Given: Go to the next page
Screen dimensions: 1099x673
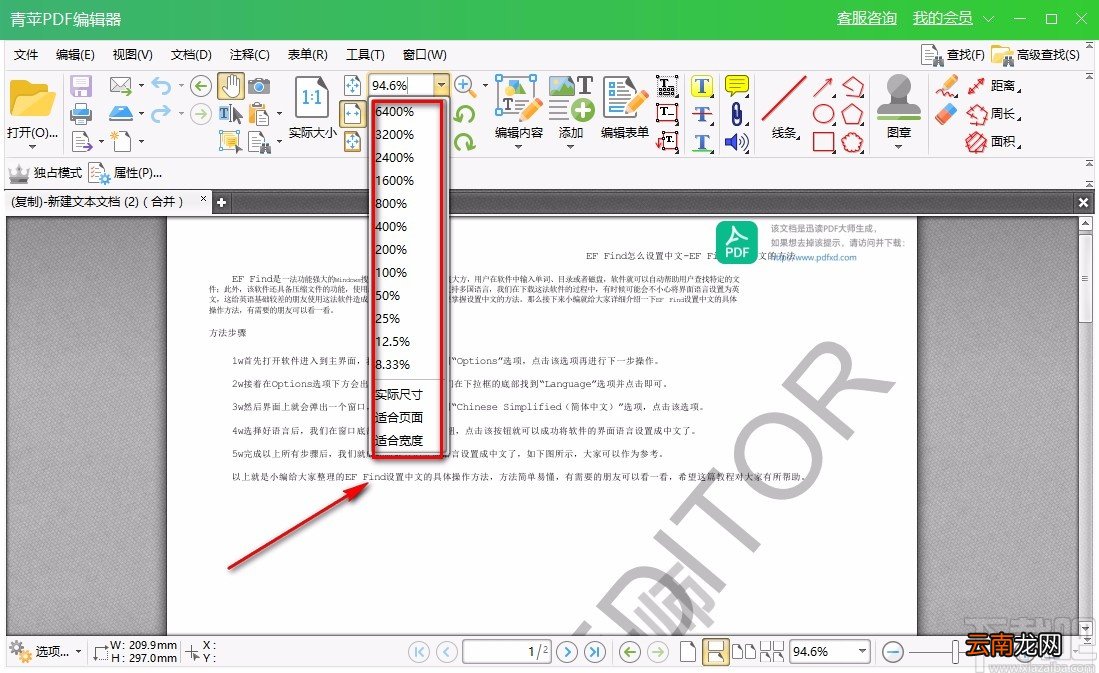Looking at the screenshot, I should (567, 652).
